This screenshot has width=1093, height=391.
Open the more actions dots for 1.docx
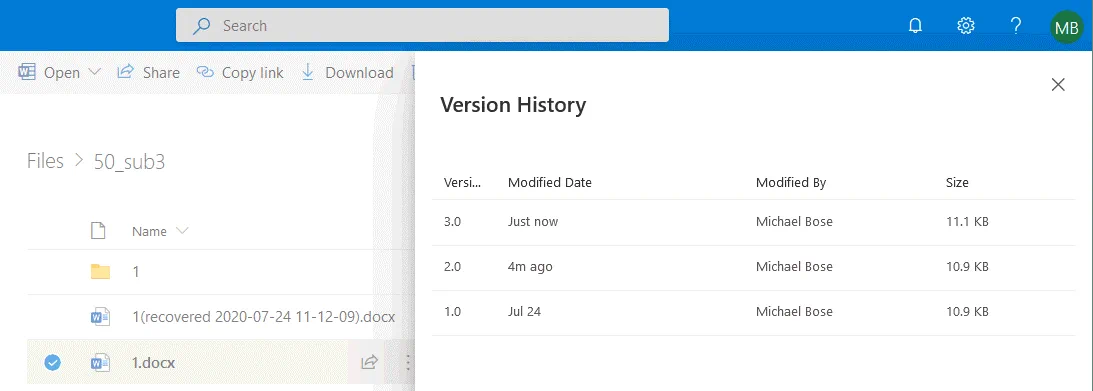click(408, 362)
